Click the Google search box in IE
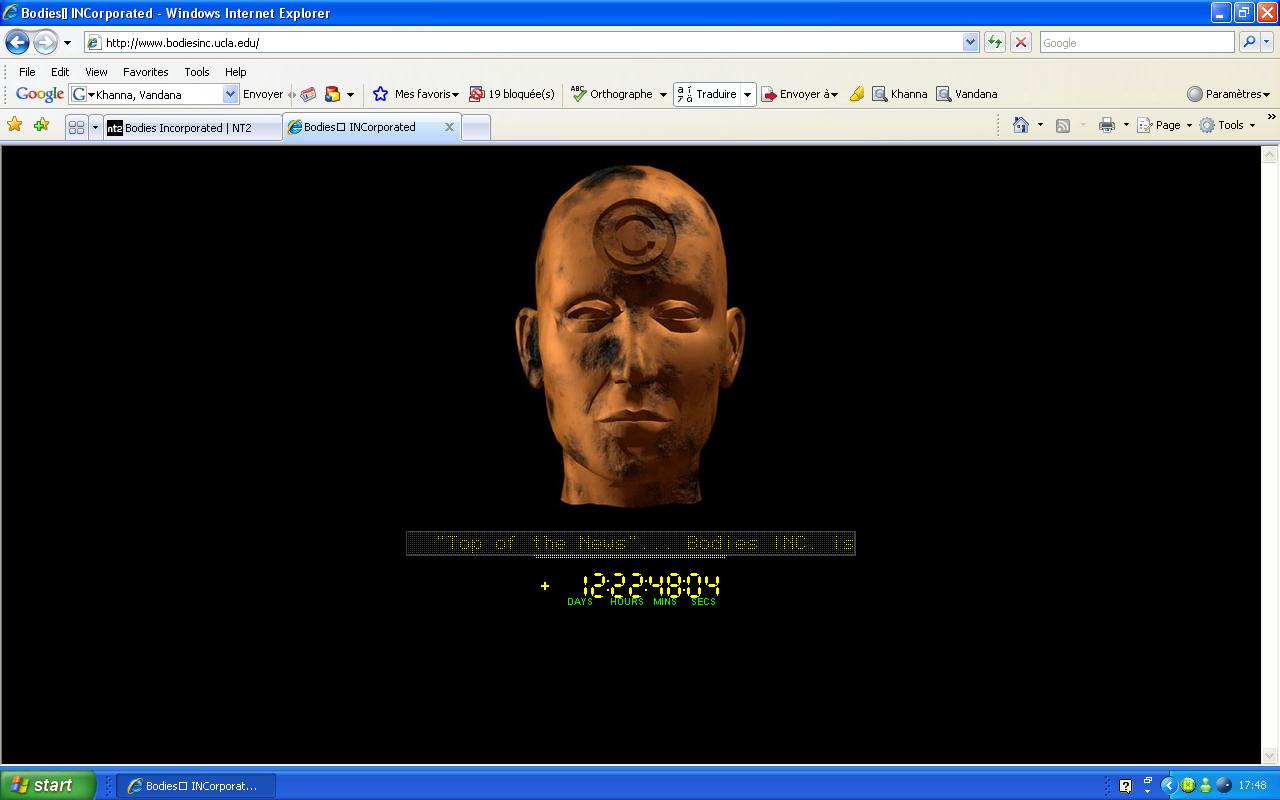This screenshot has width=1280, height=800. click(1136, 43)
